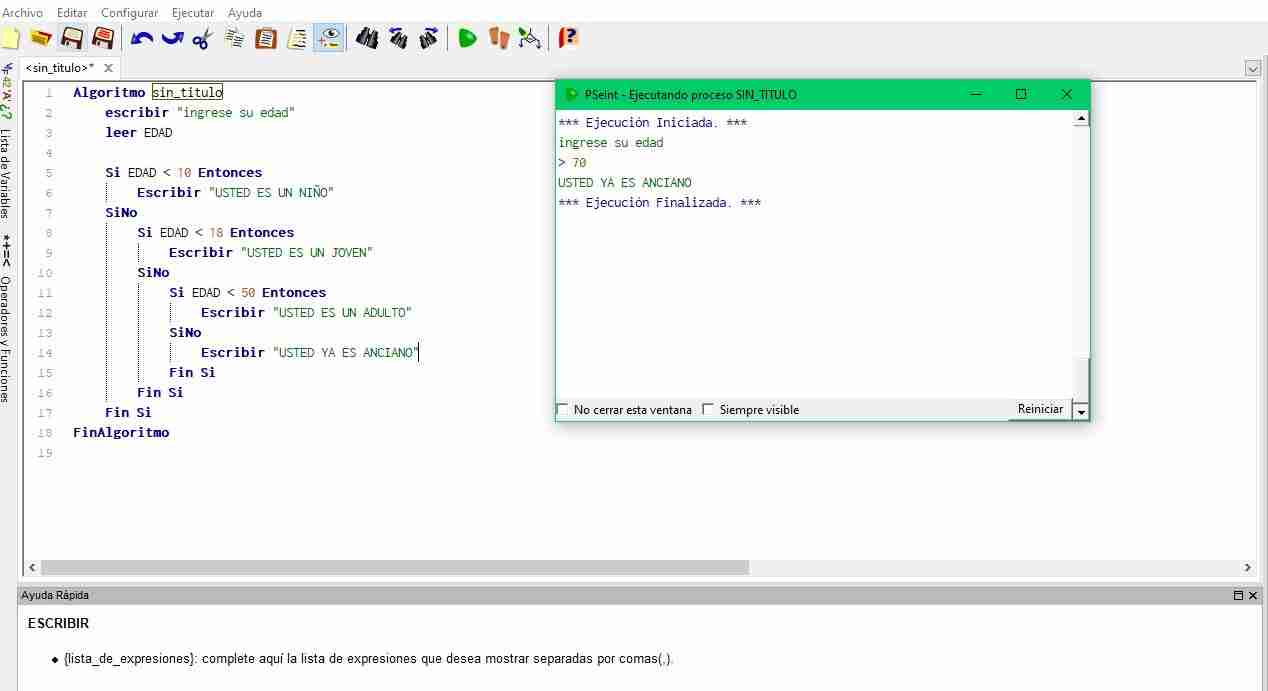
Task: Click the "> 70" input line in output
Action: tap(573, 162)
